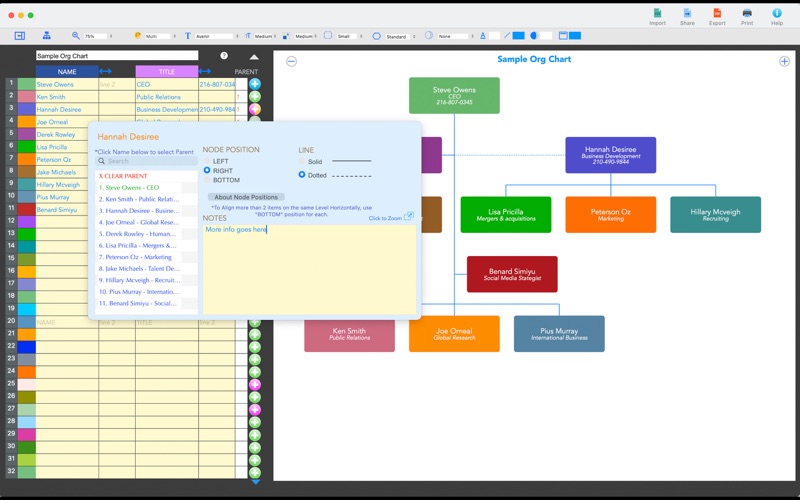Click the blue plus button for Steve Owens
The width and height of the screenshot is (800, 500).
pyautogui.click(x=255, y=84)
